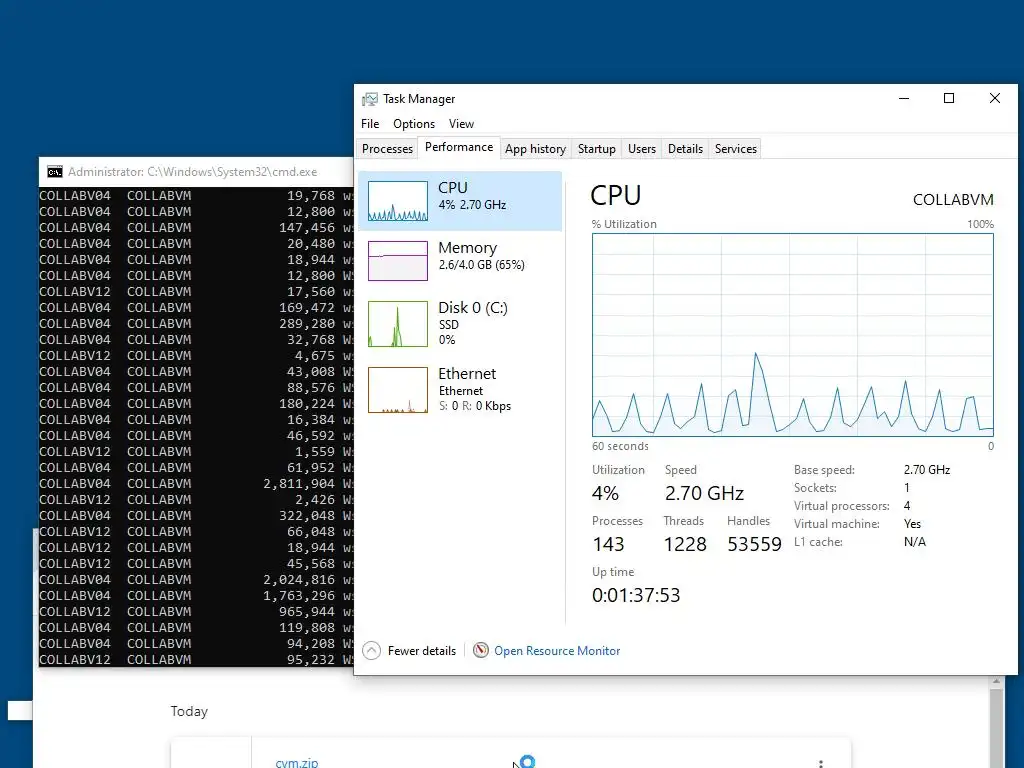Click the 289,280 value in cmd window
The height and width of the screenshot is (768, 1024).
307,323
